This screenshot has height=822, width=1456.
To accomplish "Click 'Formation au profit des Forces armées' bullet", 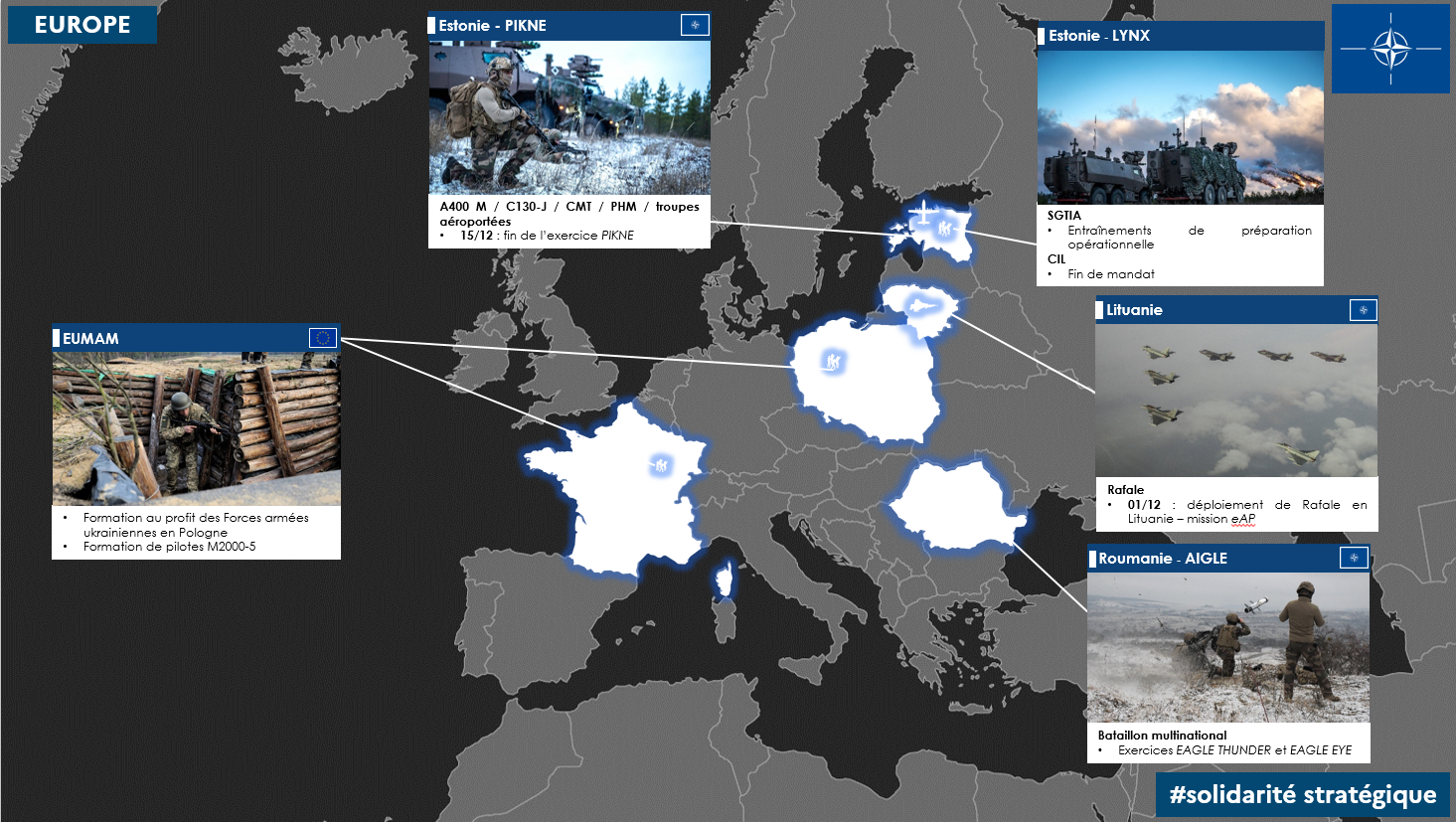I will [196, 525].
